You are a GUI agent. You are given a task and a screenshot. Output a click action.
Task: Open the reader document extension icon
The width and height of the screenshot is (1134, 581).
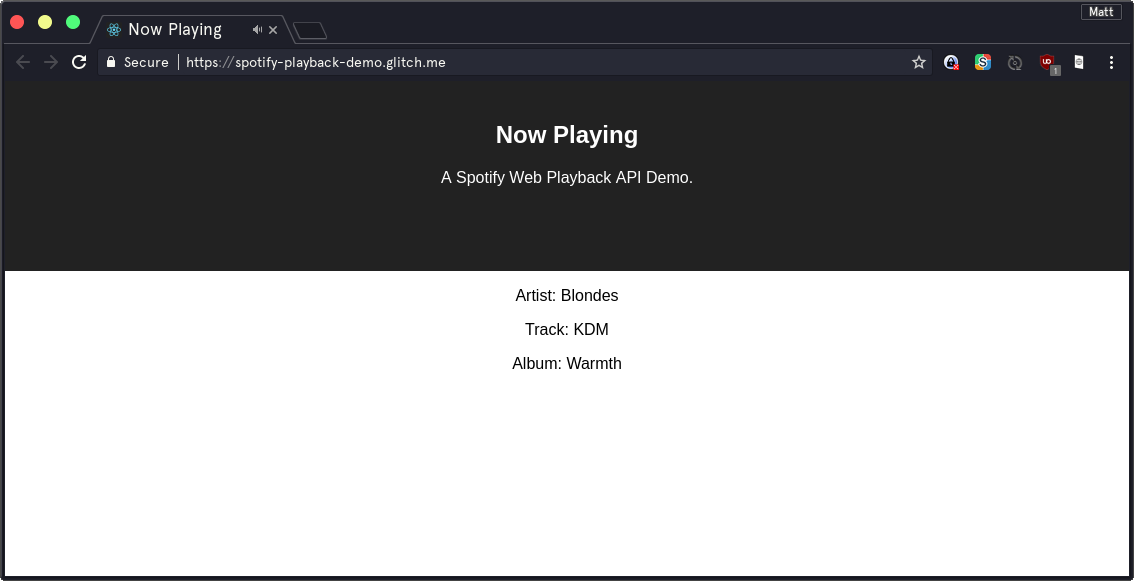click(x=1078, y=62)
